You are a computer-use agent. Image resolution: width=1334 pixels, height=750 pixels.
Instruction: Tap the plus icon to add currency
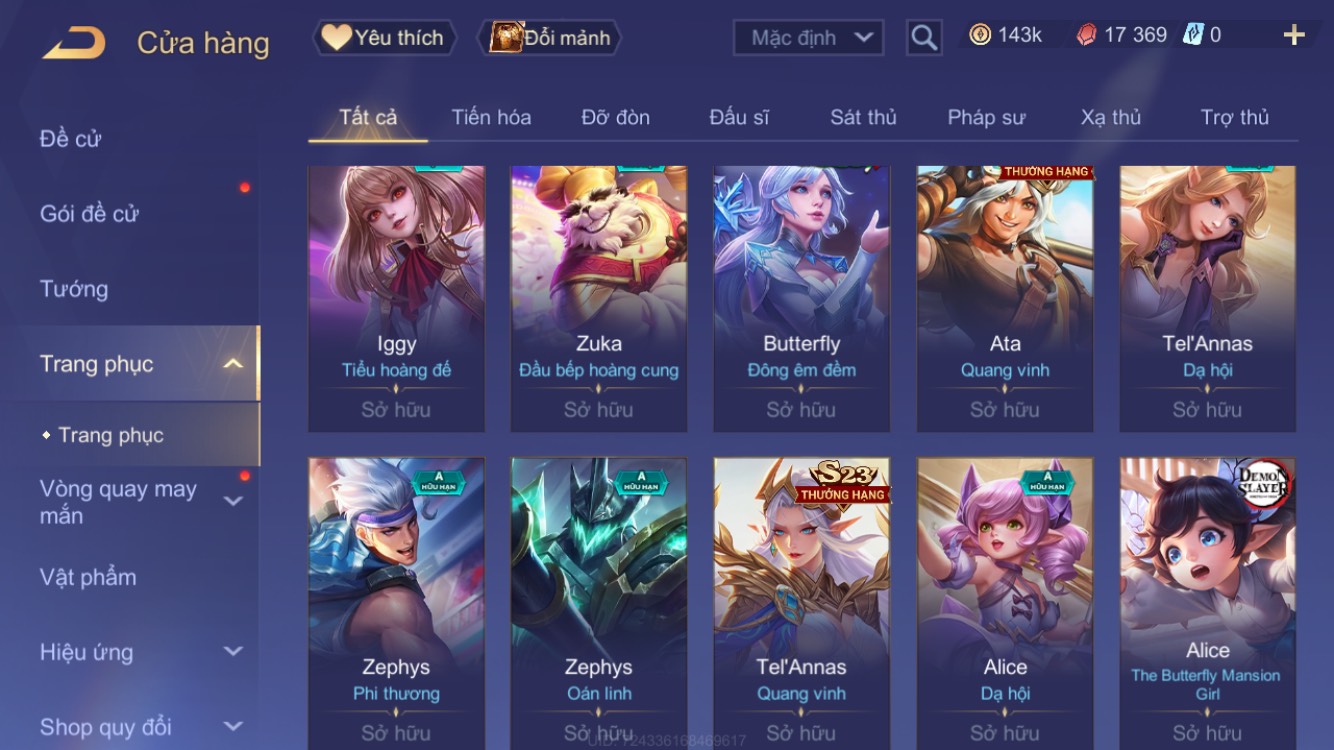click(1294, 36)
